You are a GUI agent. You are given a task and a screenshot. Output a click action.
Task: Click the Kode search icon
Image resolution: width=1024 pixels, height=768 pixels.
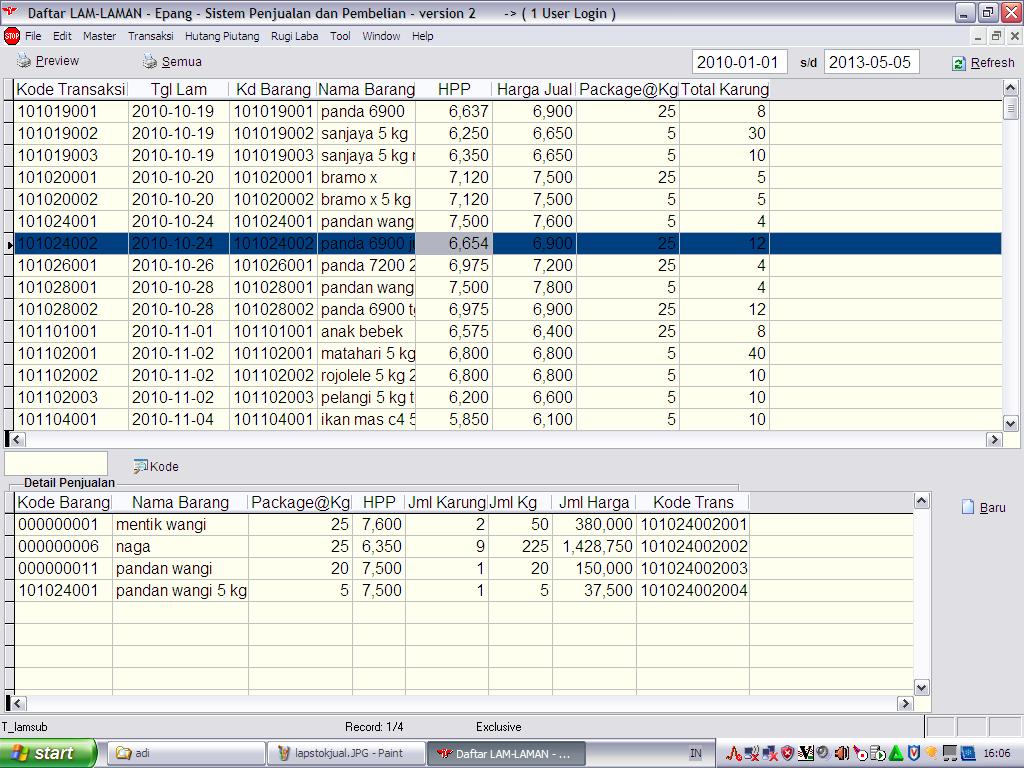click(x=141, y=466)
